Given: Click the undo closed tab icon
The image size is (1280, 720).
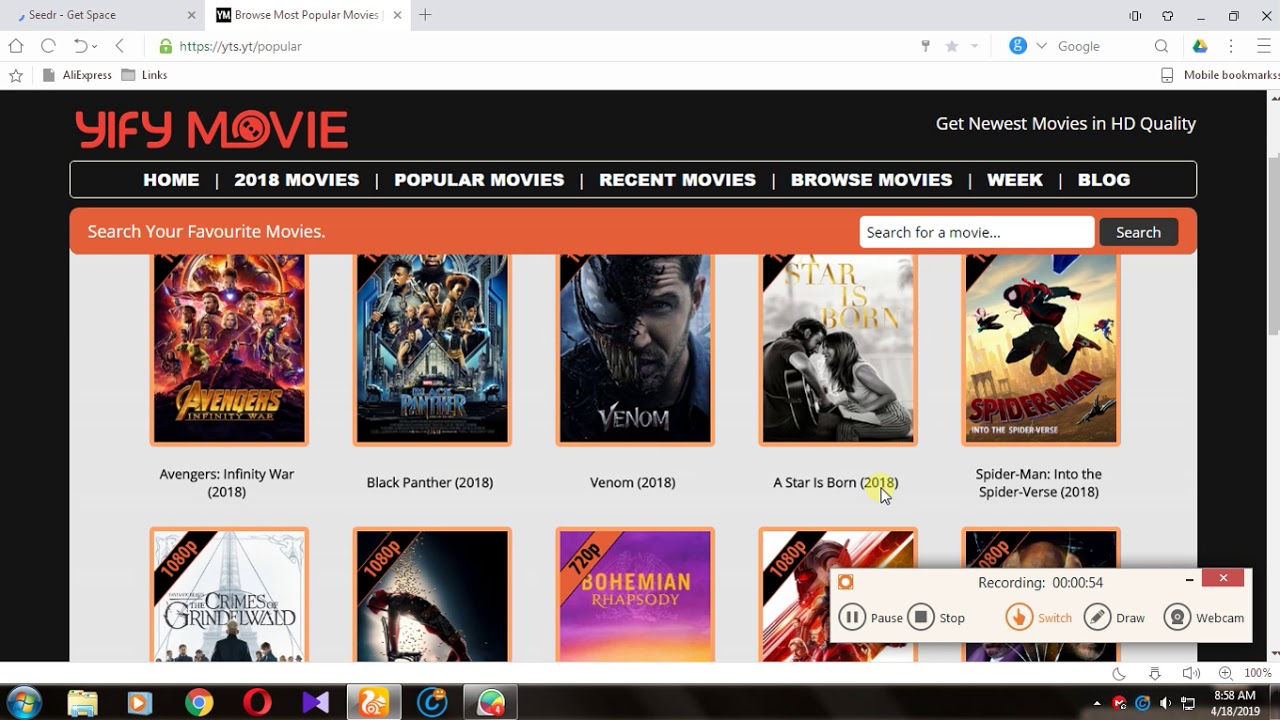Looking at the screenshot, I should click(x=80, y=46).
